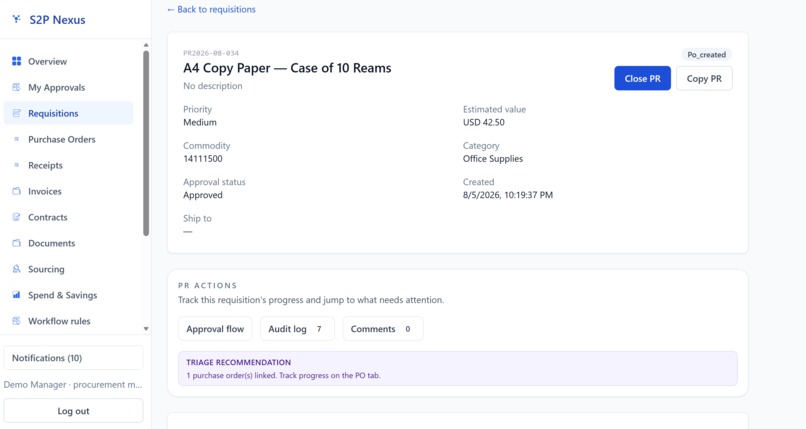
Task: Open Purchase Orders page
Action: [68, 139]
